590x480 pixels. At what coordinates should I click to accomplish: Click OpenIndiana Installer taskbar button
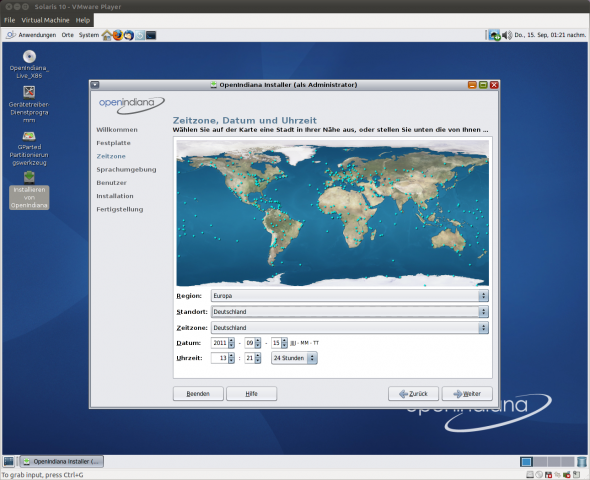point(62,461)
